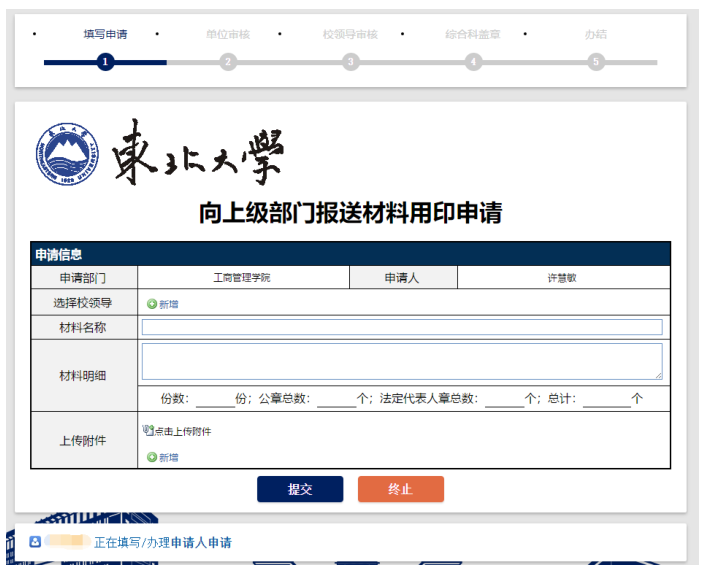The height and width of the screenshot is (573, 705).
Task: Open the 校领导审核 step label
Action: (x=350, y=35)
